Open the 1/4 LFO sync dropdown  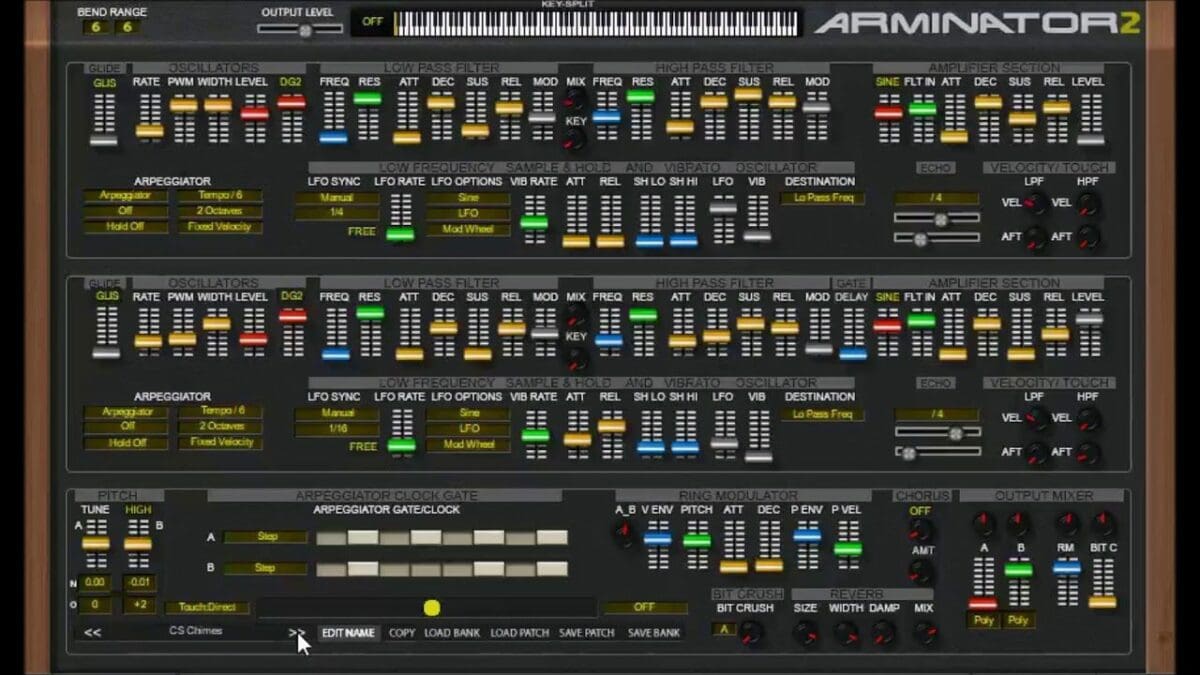click(x=337, y=214)
